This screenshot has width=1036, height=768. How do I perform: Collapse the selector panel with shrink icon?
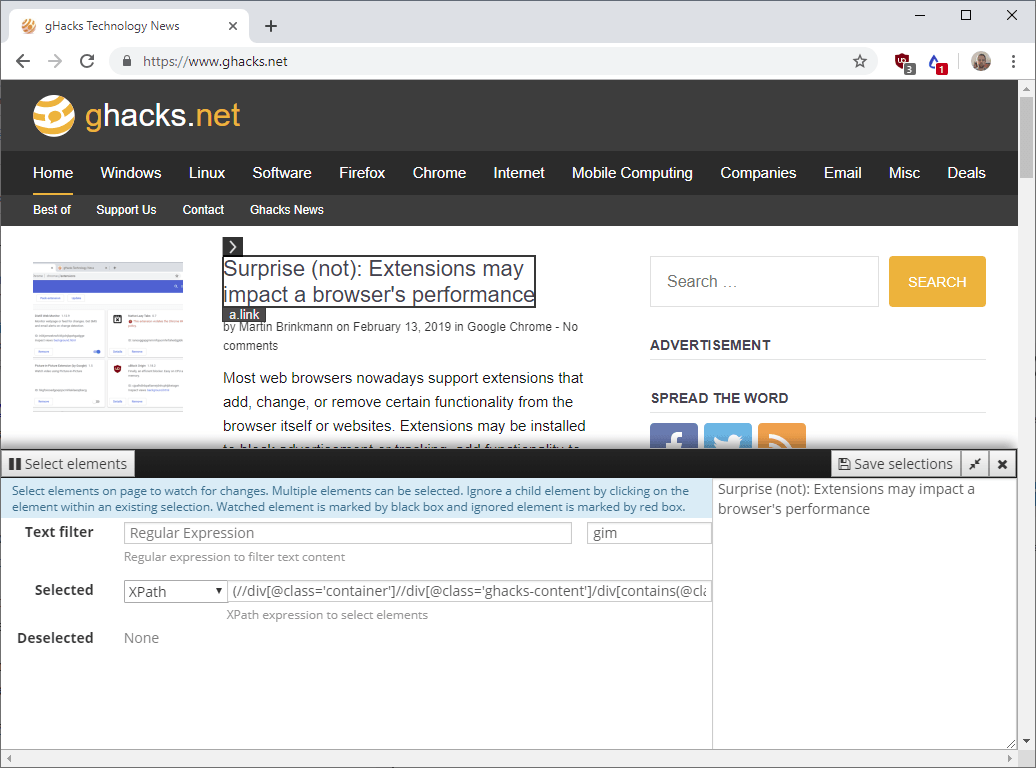tap(975, 464)
